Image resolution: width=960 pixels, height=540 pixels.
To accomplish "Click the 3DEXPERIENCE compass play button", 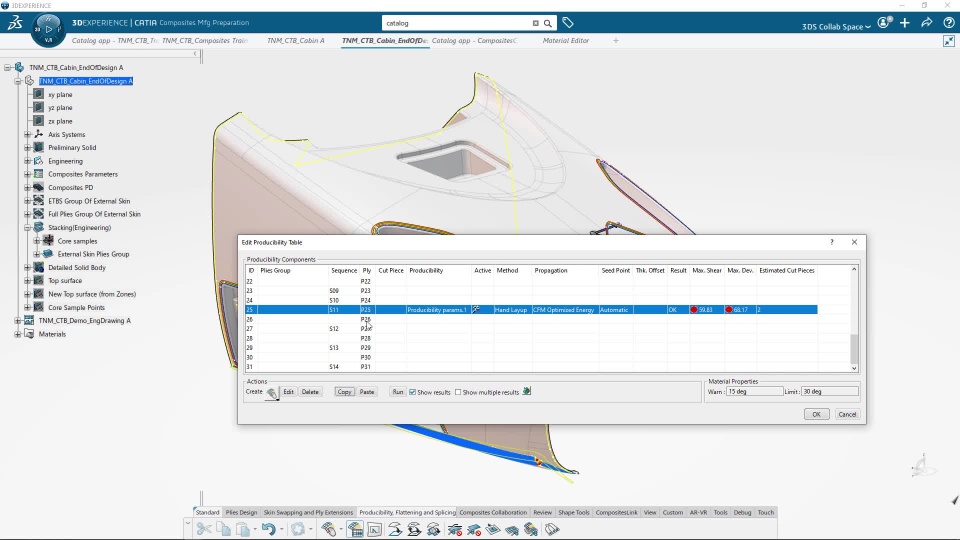I will (x=48, y=29).
